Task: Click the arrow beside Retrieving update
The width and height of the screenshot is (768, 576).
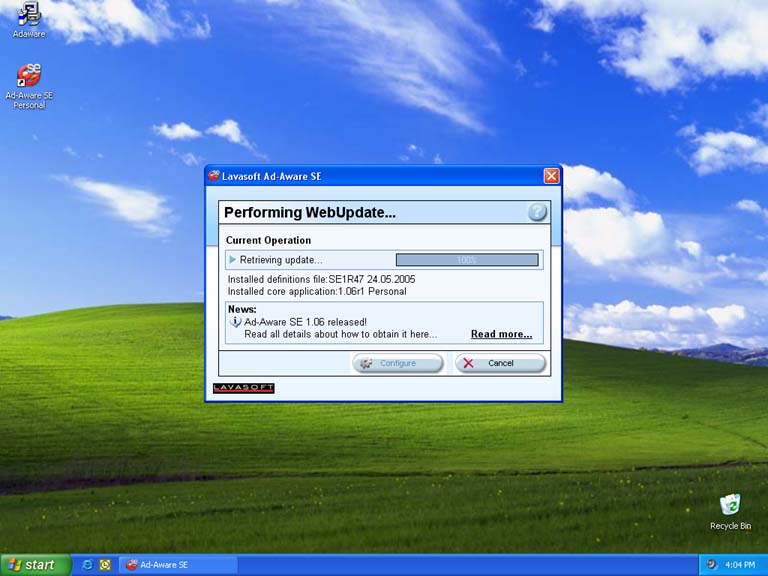Action: [x=233, y=260]
